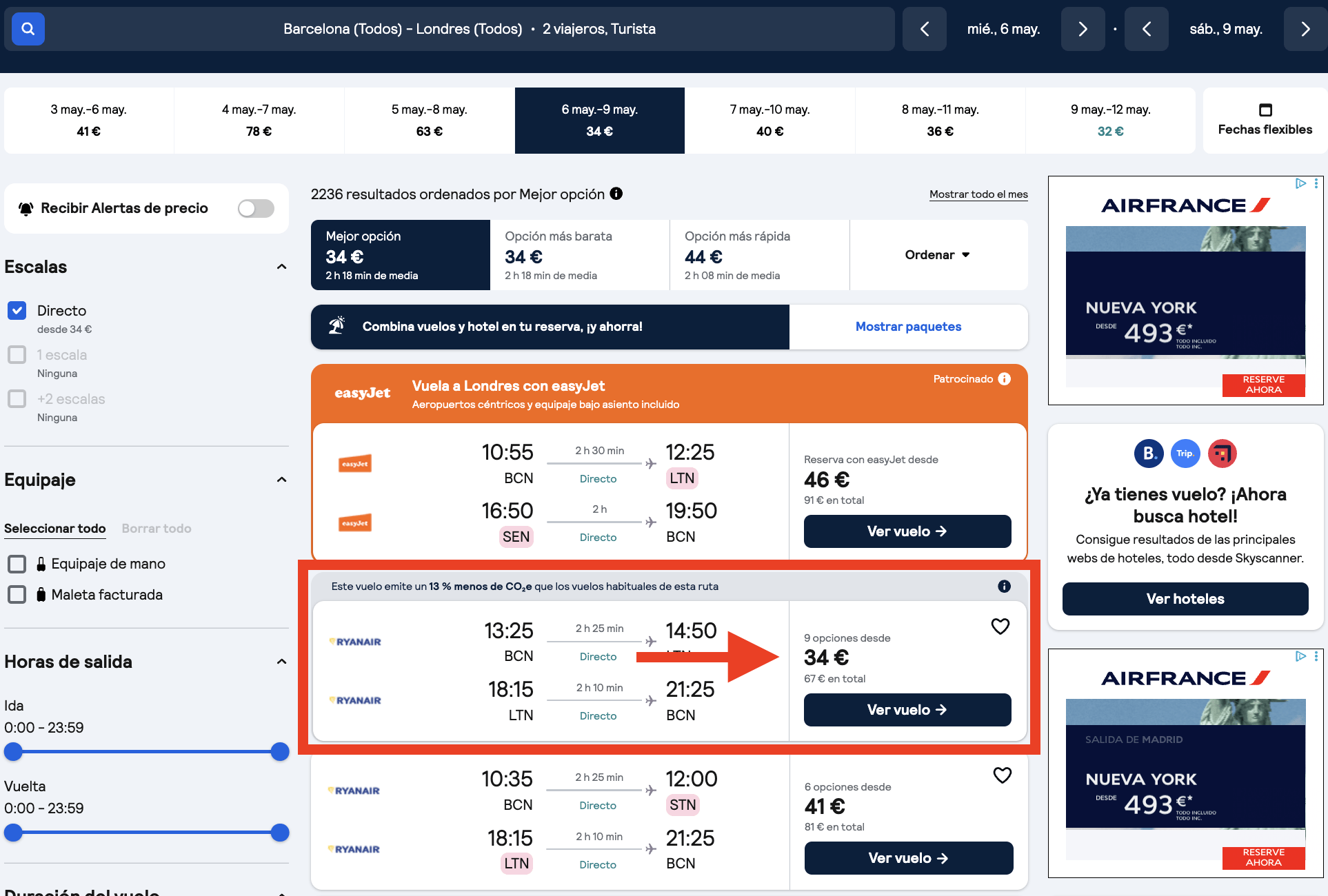Collapse the Horas de salida section
The image size is (1328, 896).
click(281, 661)
